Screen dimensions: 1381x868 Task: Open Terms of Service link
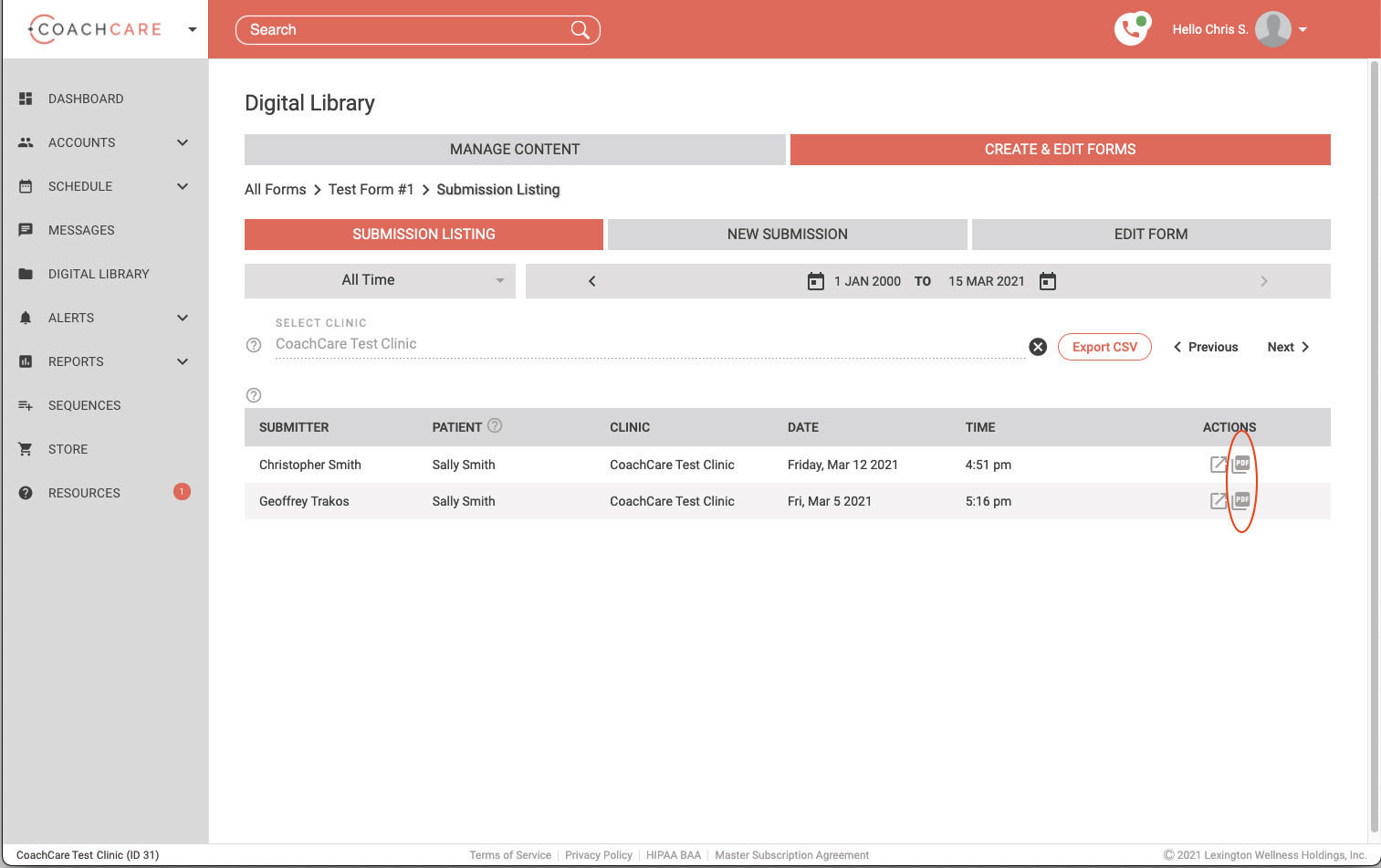click(x=510, y=855)
